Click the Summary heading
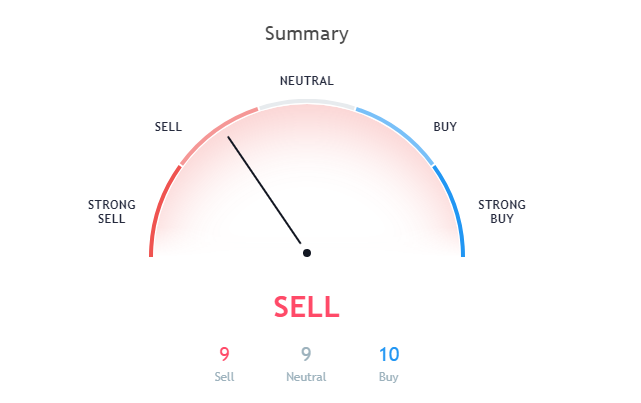This screenshot has width=641, height=403. (307, 34)
